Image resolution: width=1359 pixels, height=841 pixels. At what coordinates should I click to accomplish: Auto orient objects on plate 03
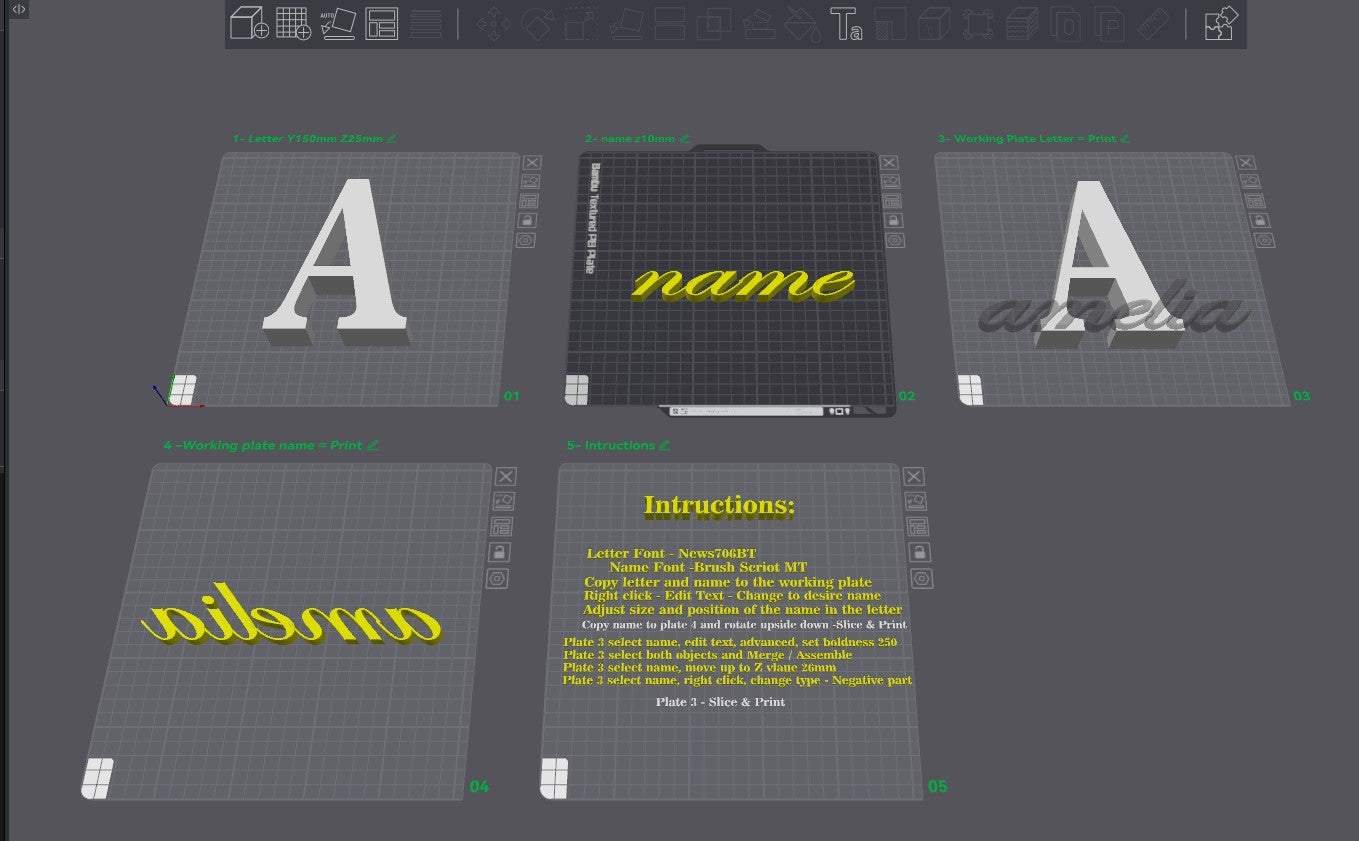pyautogui.click(x=1253, y=181)
